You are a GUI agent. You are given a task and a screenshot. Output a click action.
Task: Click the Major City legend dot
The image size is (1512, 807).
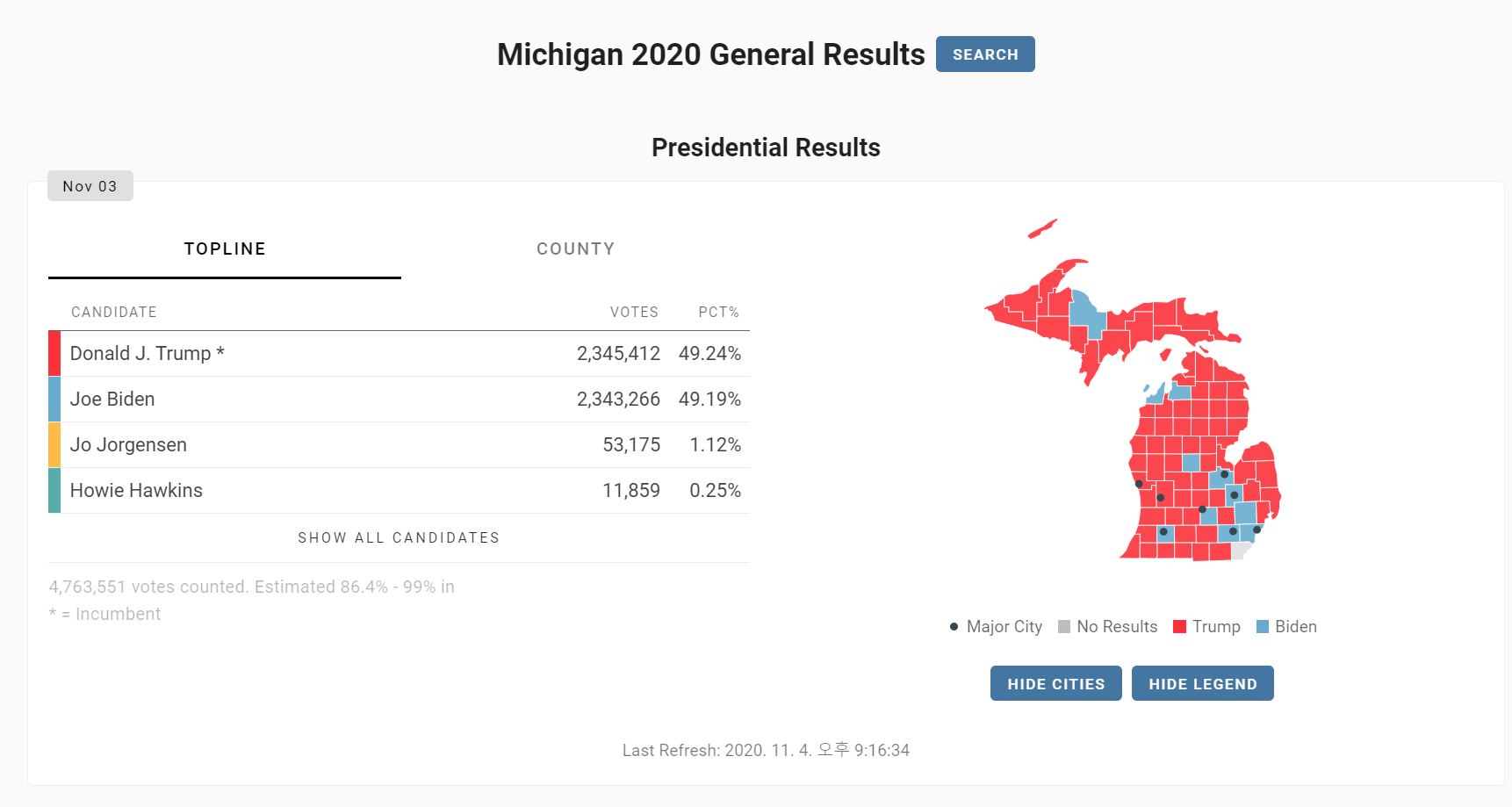coord(954,627)
